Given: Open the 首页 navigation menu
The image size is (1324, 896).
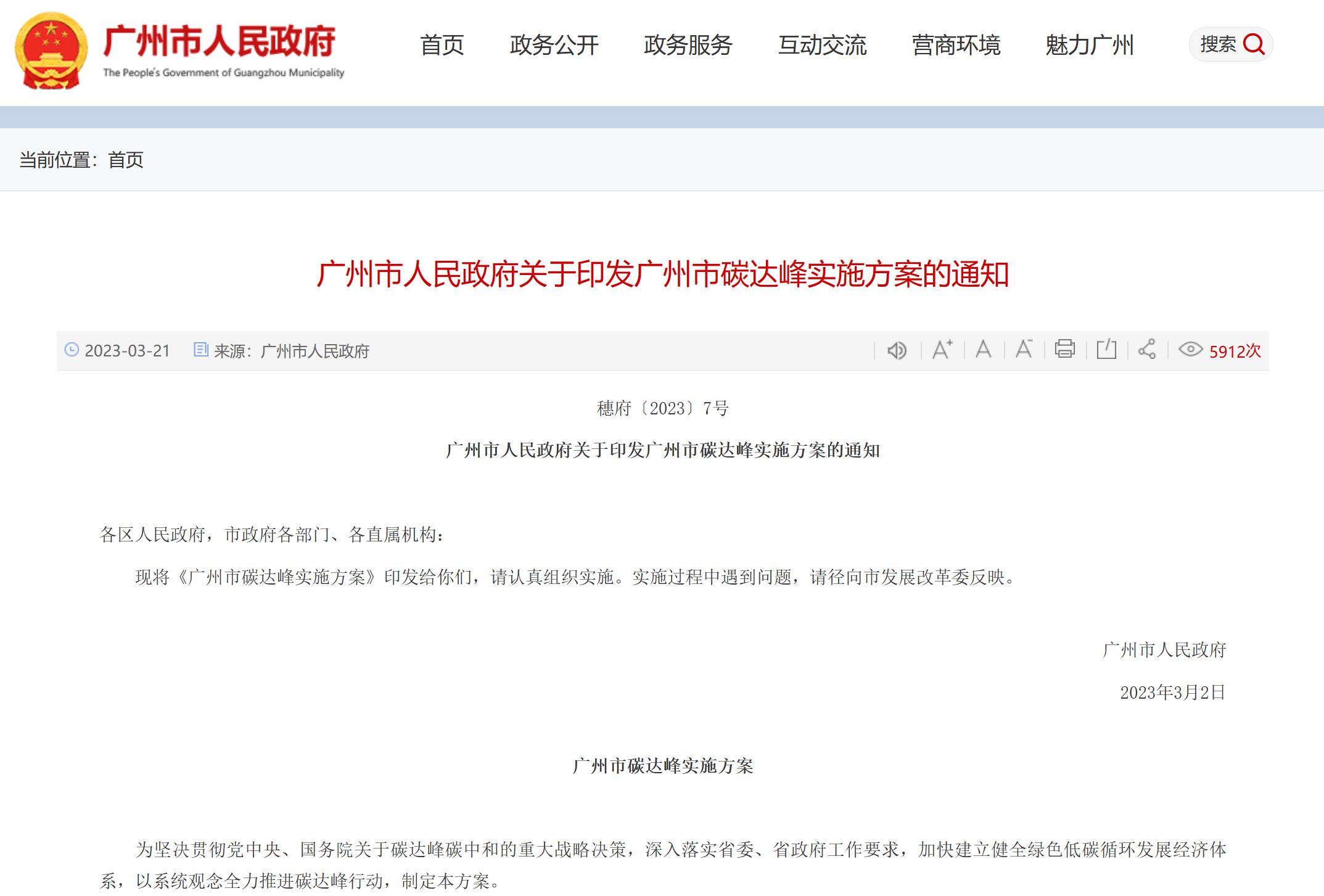Looking at the screenshot, I should pos(442,45).
